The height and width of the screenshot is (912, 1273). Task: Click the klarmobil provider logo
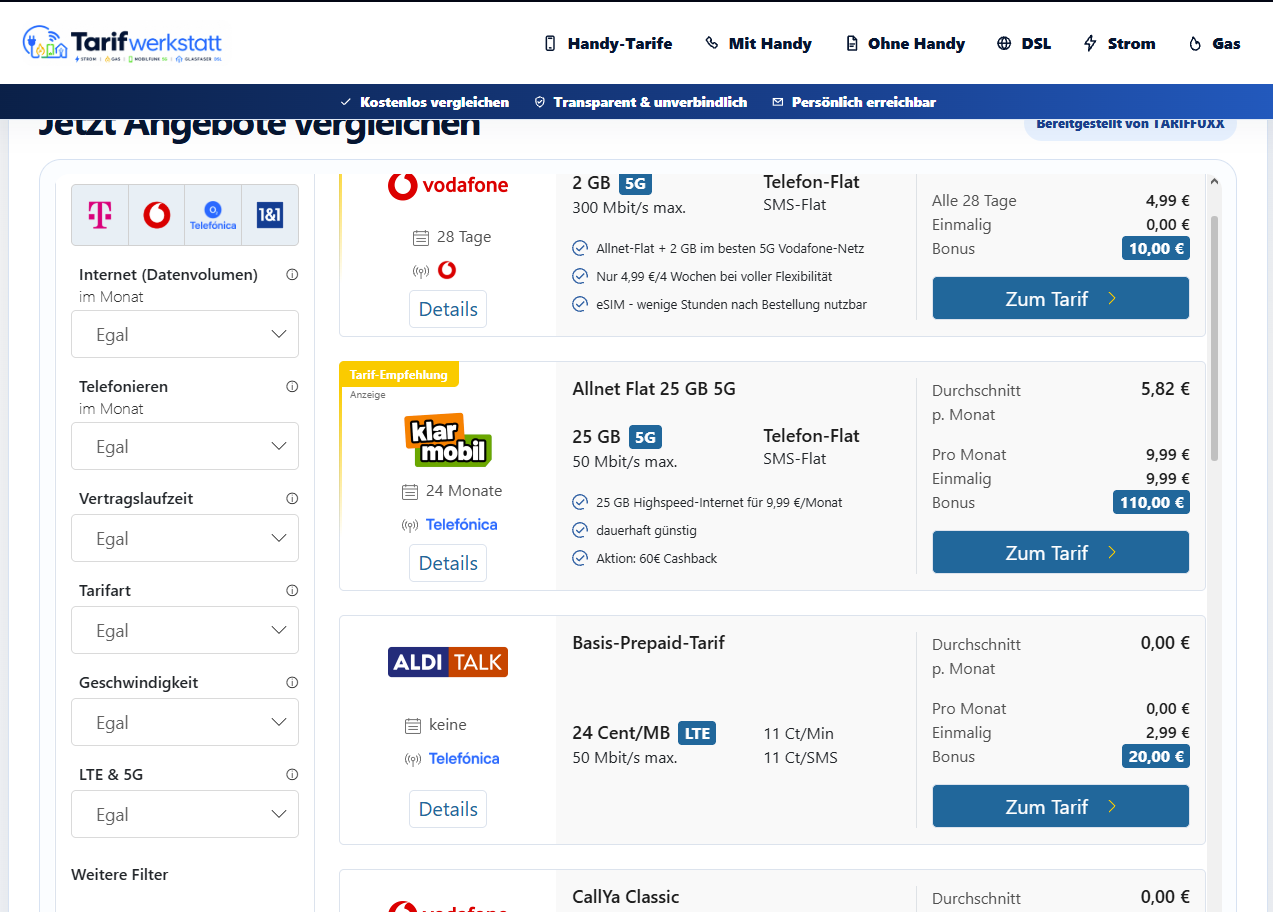(448, 441)
